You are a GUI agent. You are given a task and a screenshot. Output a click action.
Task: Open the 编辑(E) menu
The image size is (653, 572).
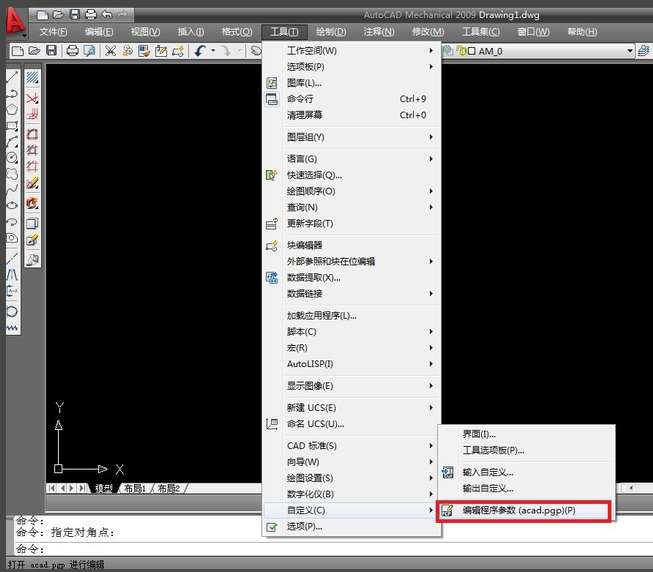[99, 32]
